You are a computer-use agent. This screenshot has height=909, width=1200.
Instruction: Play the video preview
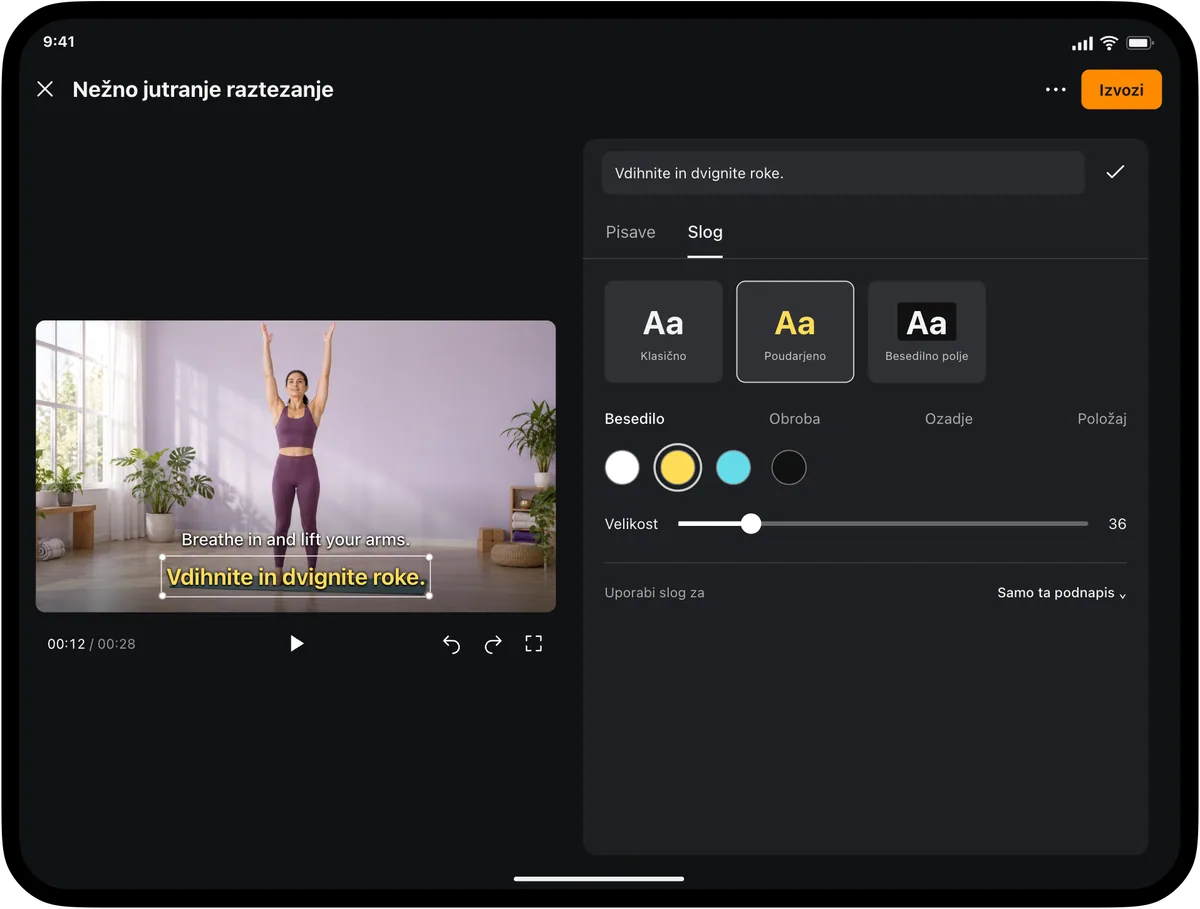click(x=296, y=644)
